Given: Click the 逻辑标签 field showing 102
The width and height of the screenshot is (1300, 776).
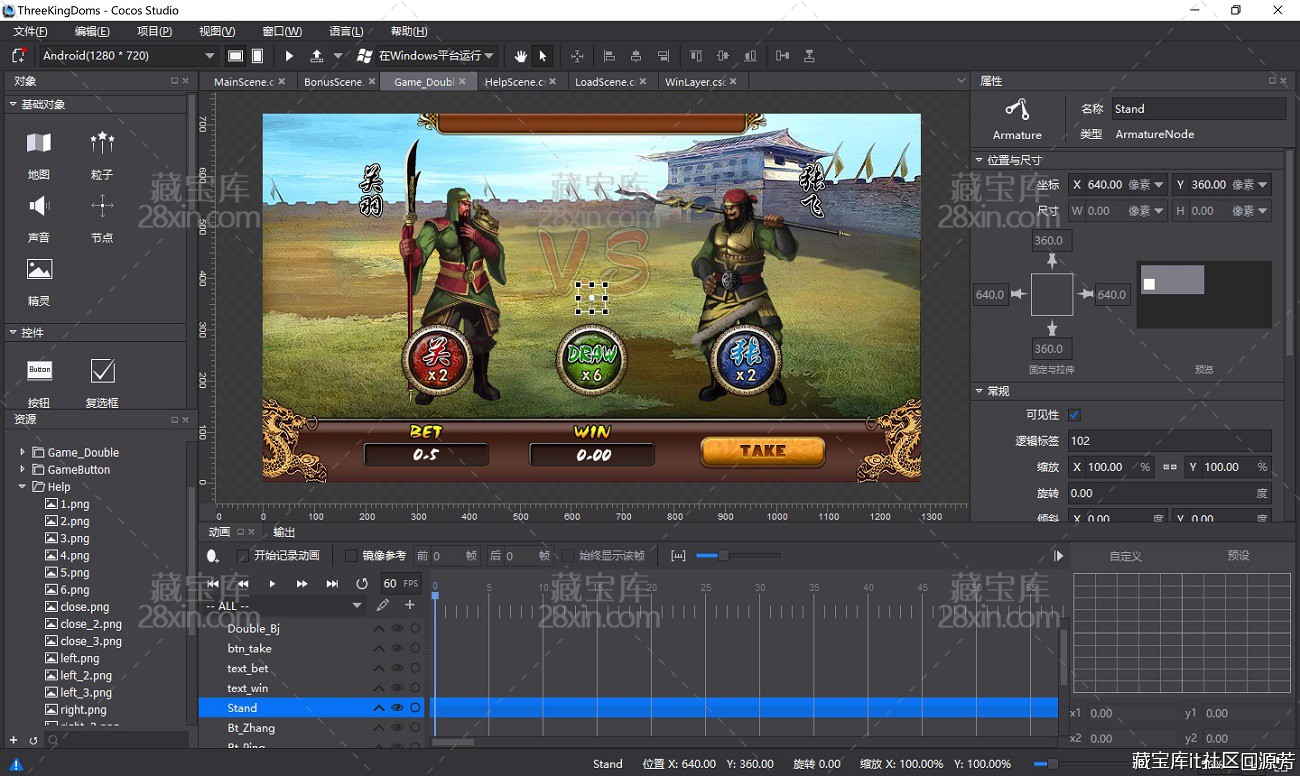Looking at the screenshot, I should [x=1168, y=441].
